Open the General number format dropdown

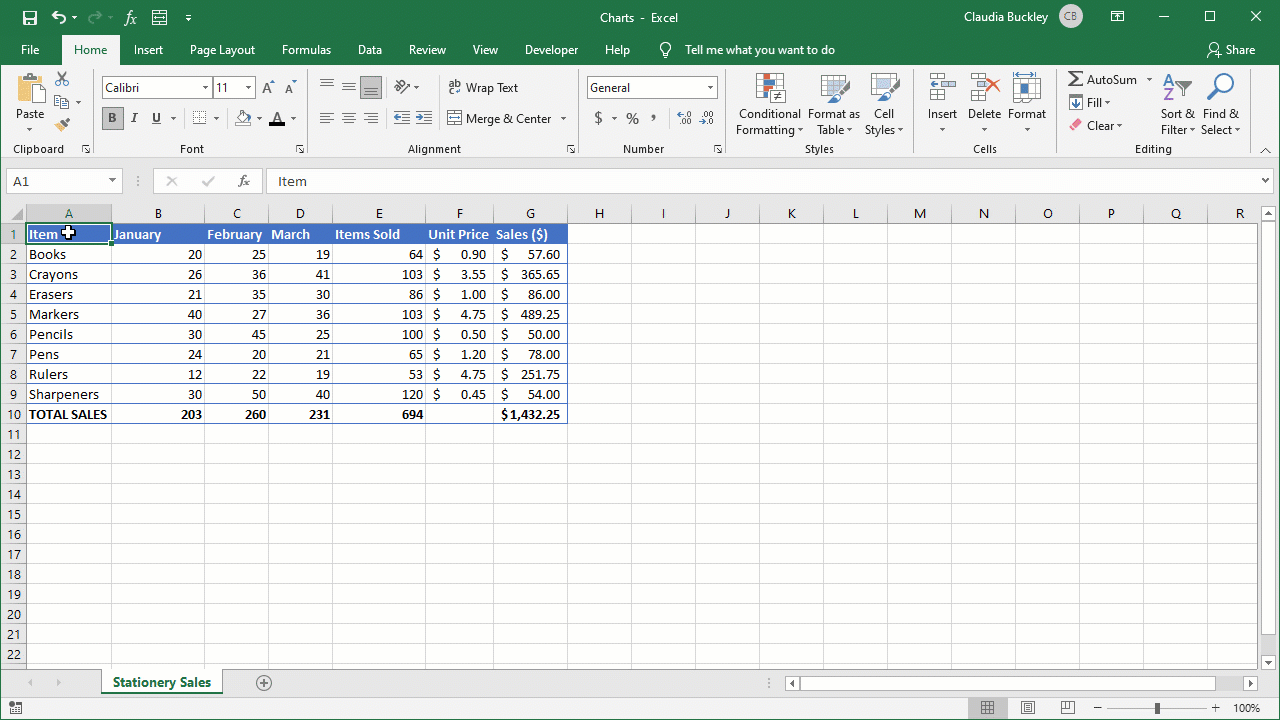point(709,87)
